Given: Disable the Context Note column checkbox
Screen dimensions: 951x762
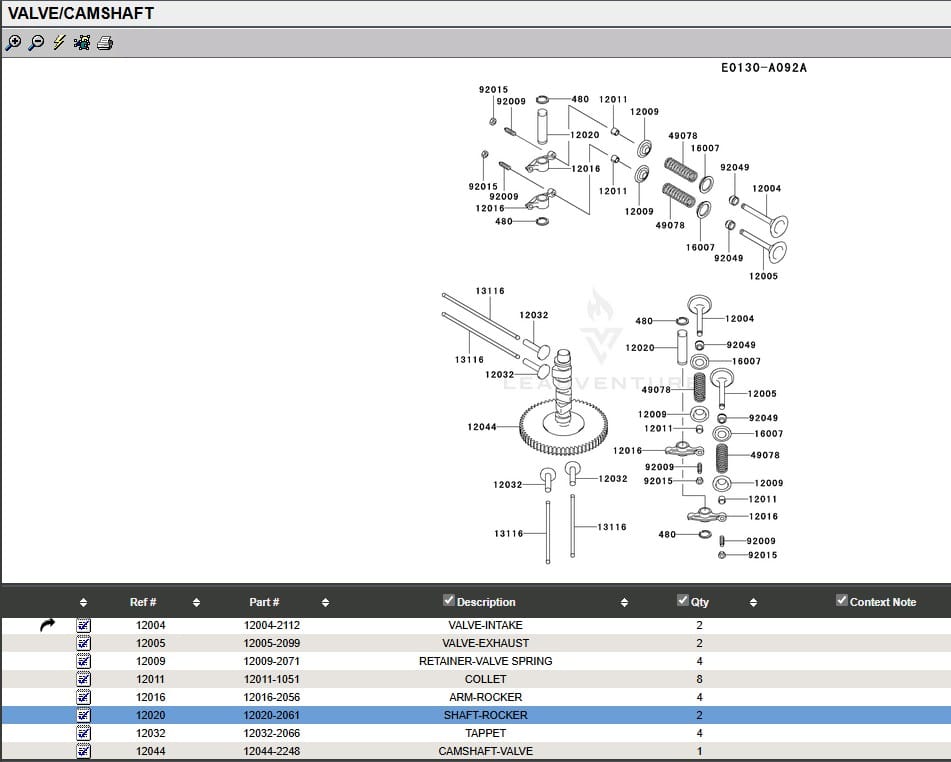Looking at the screenshot, I should pos(842,600).
